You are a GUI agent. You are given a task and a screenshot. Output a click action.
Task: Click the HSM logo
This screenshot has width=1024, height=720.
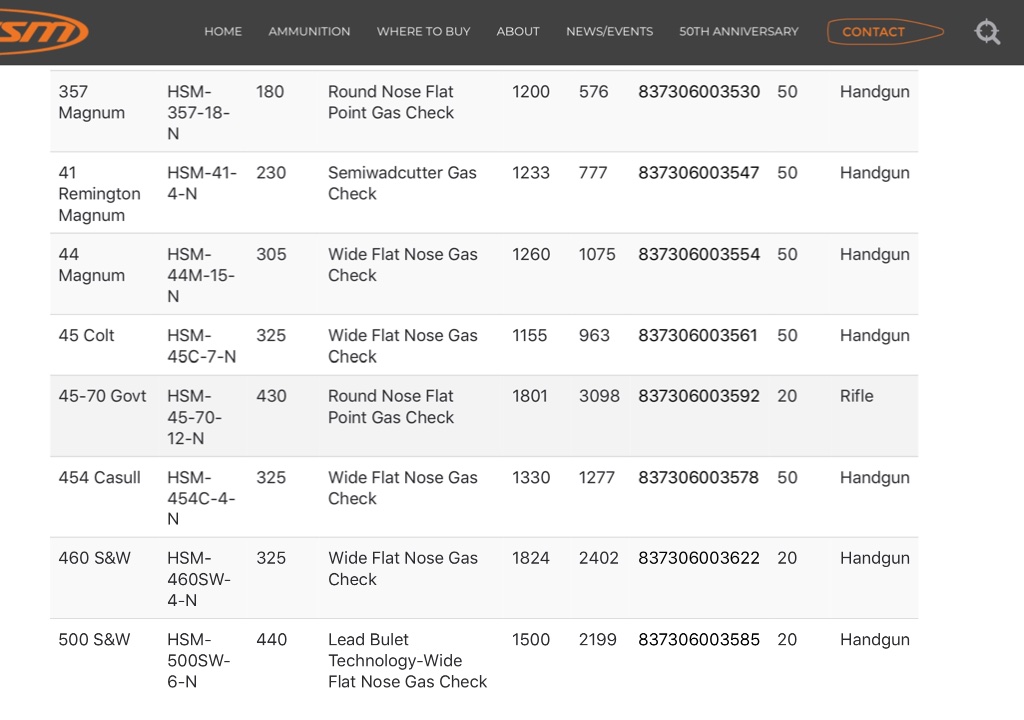(42, 31)
